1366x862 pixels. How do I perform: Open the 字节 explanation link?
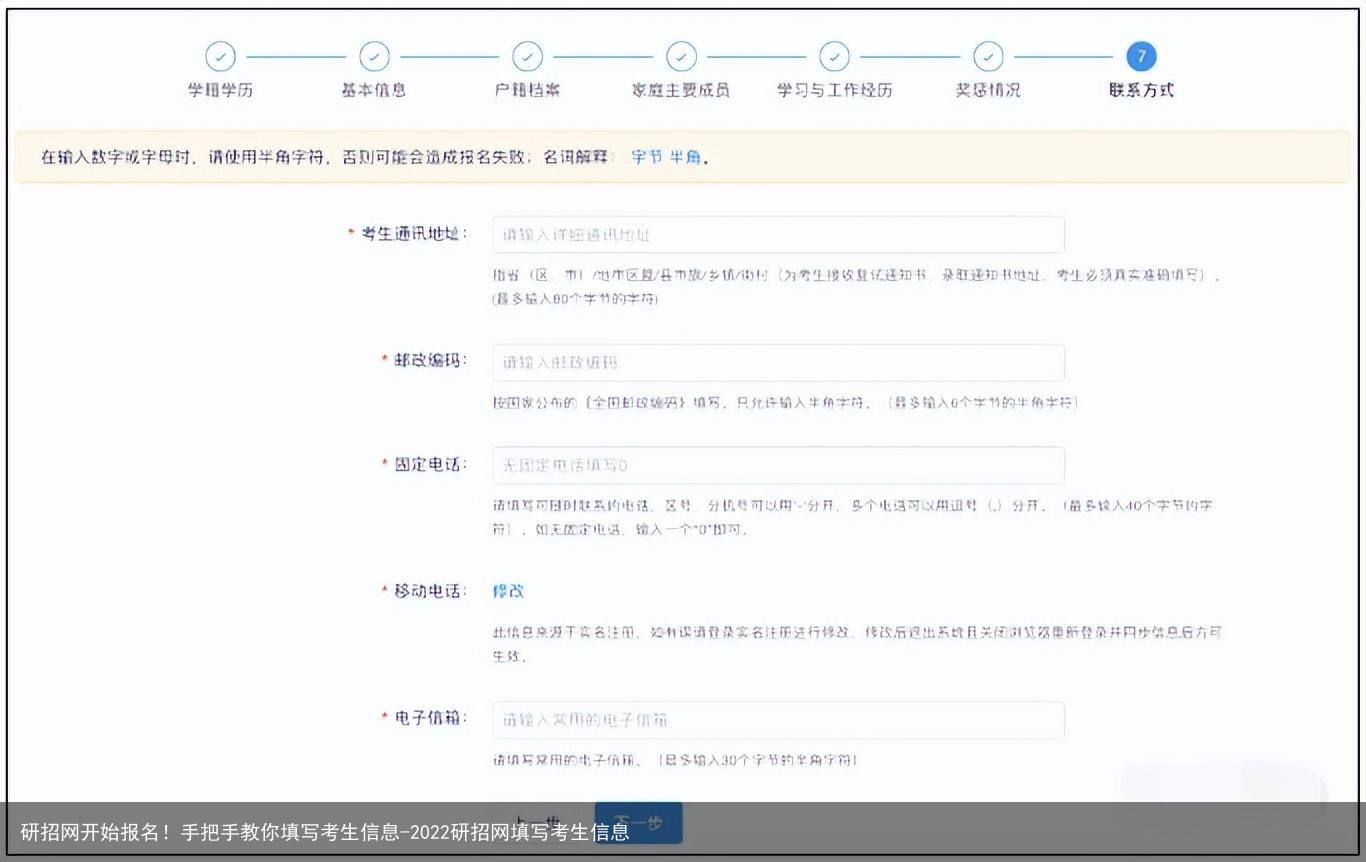(645, 156)
